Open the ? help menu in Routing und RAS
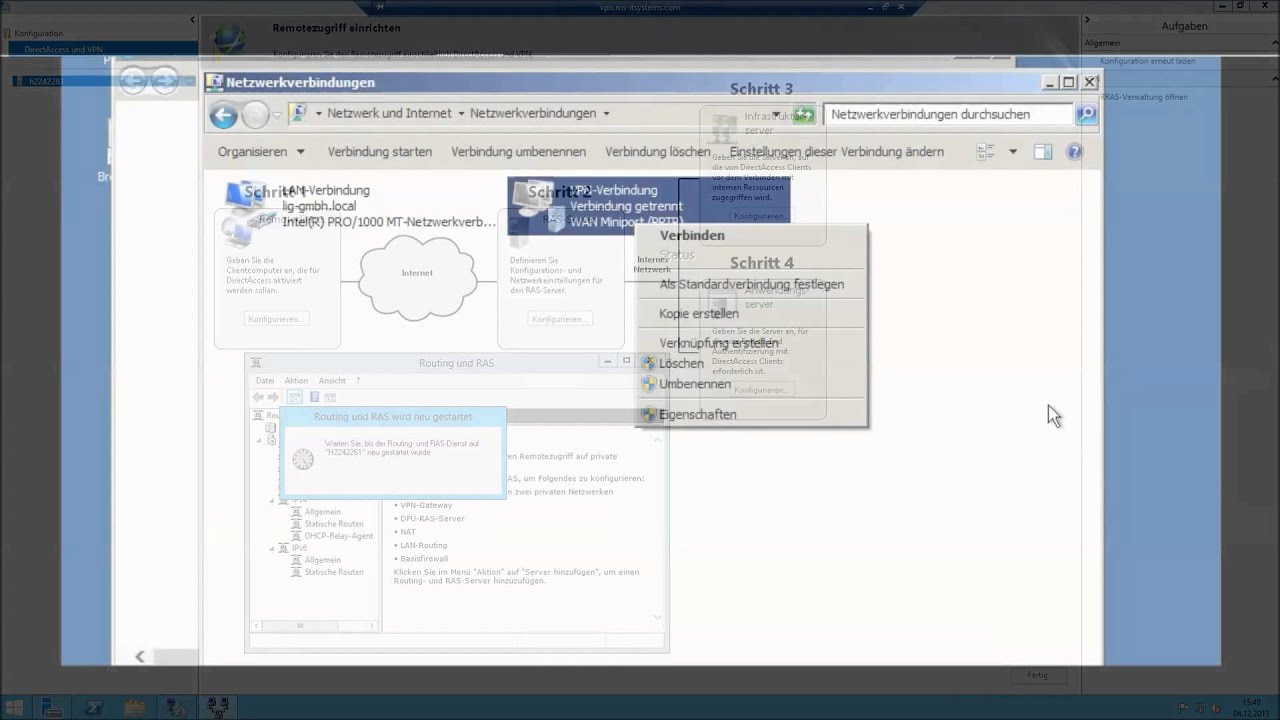This screenshot has height=720, width=1280. 358,381
